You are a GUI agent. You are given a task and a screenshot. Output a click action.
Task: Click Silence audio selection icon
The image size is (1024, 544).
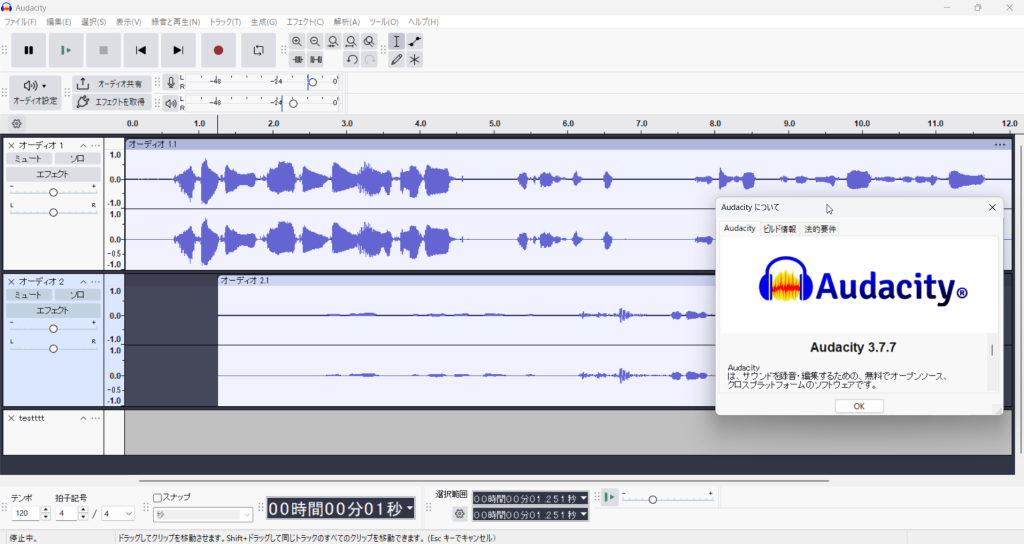pos(315,59)
